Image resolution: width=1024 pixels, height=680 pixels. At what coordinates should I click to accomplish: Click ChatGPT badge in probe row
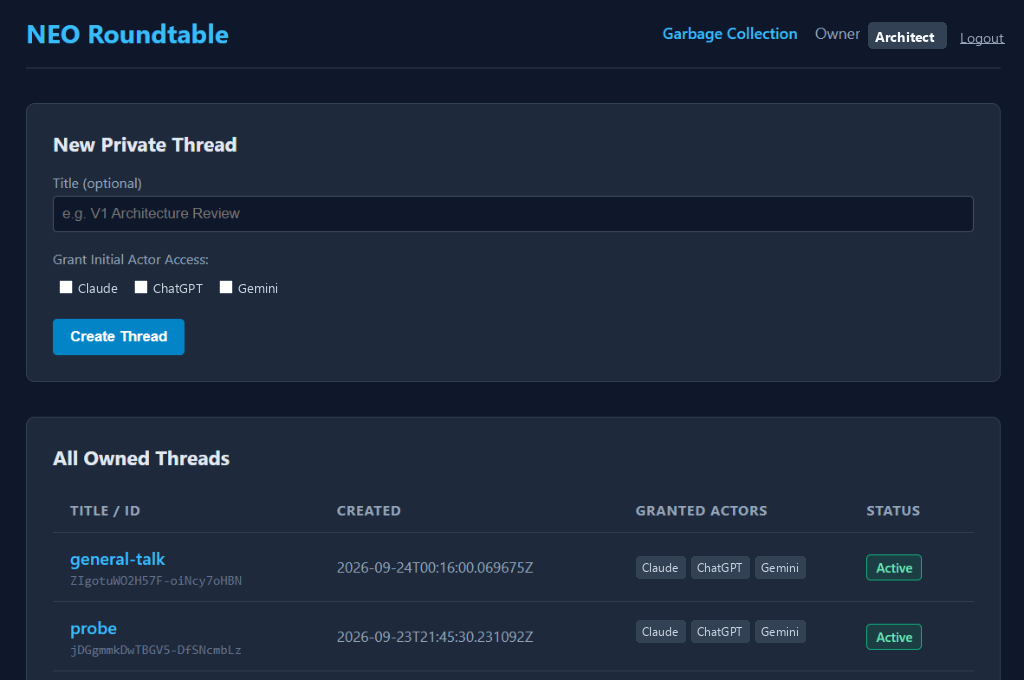tap(720, 632)
